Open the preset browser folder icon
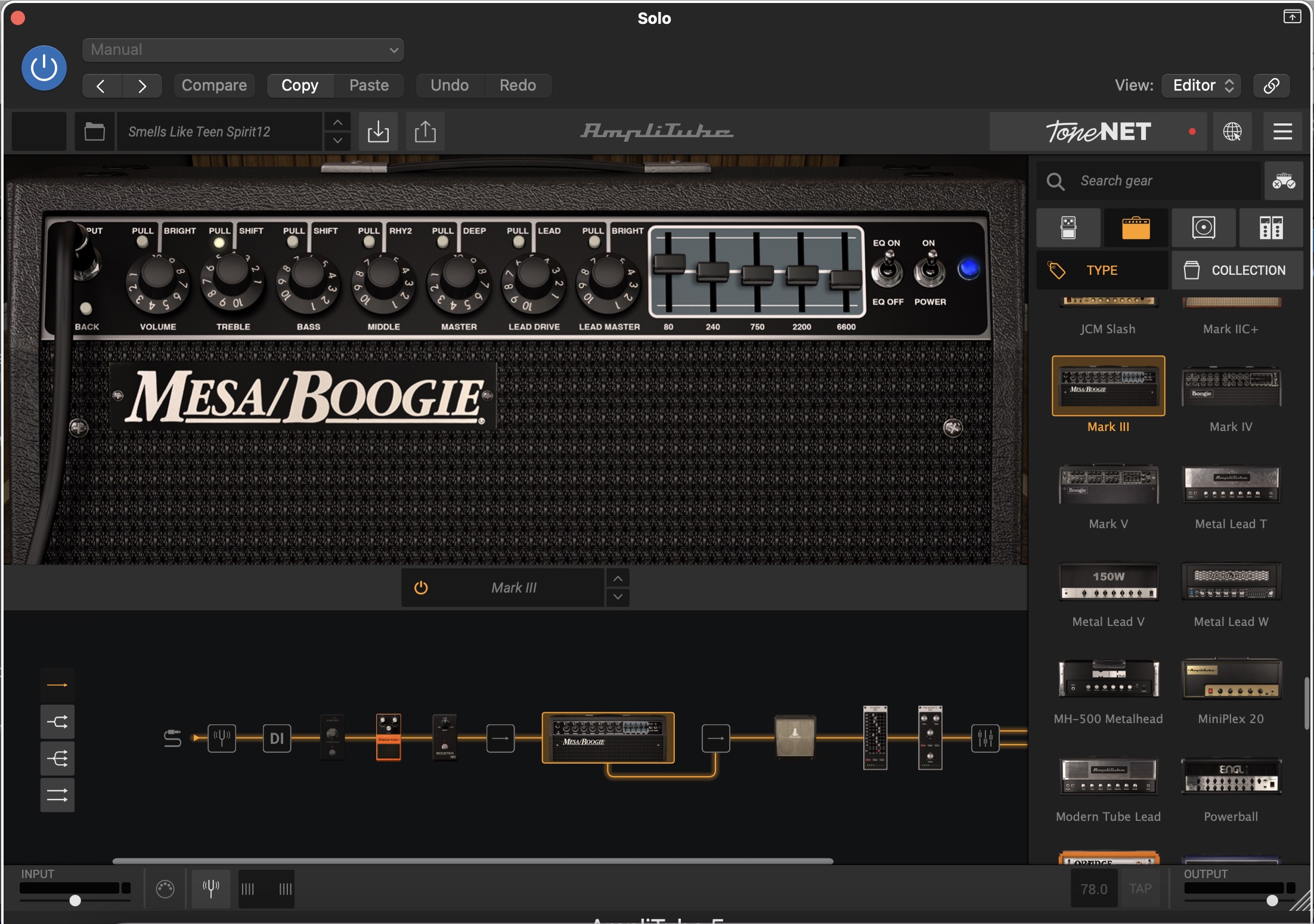The image size is (1314, 924). tap(94, 131)
